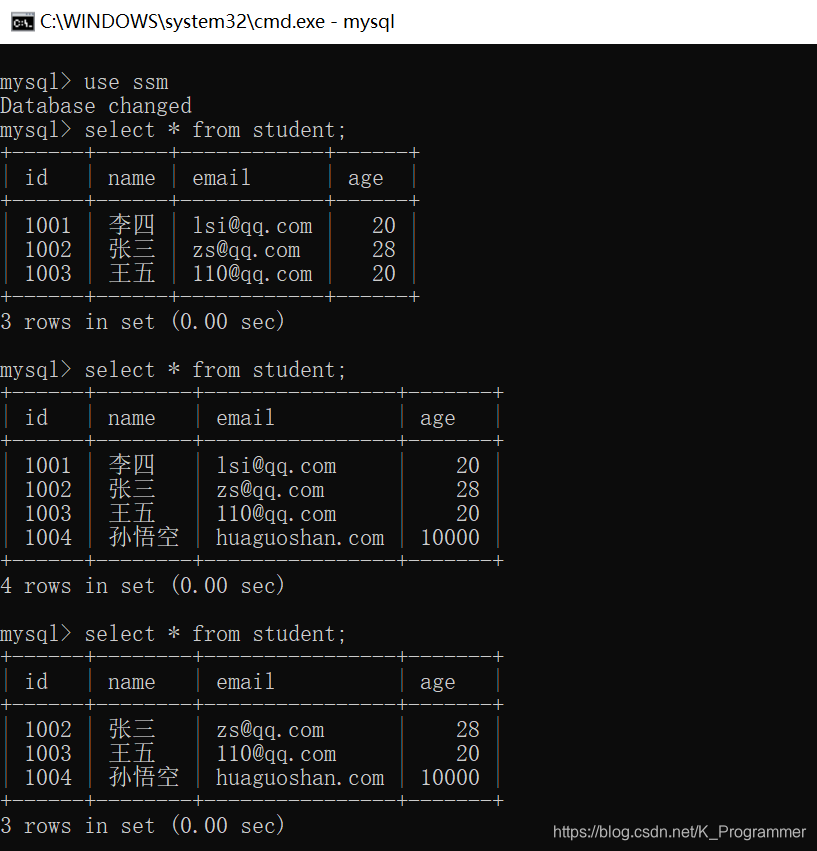Click age 10000 in the third table
The height and width of the screenshot is (851, 817).
click(x=450, y=778)
